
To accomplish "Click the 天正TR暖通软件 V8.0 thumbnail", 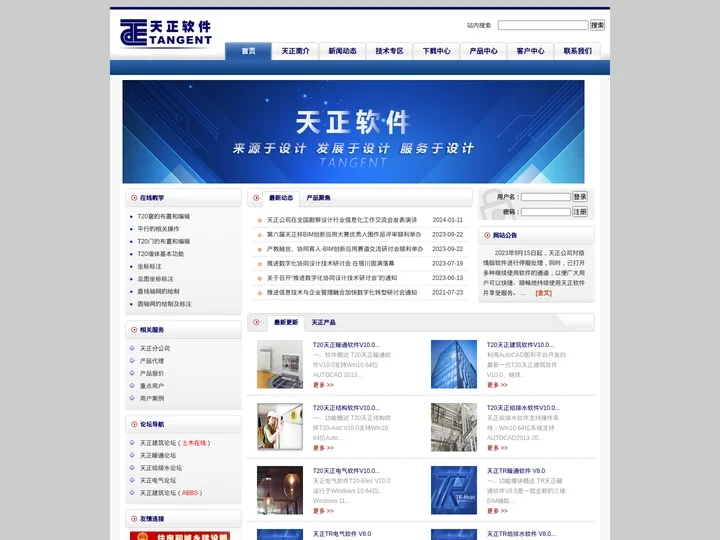I will click(454, 490).
